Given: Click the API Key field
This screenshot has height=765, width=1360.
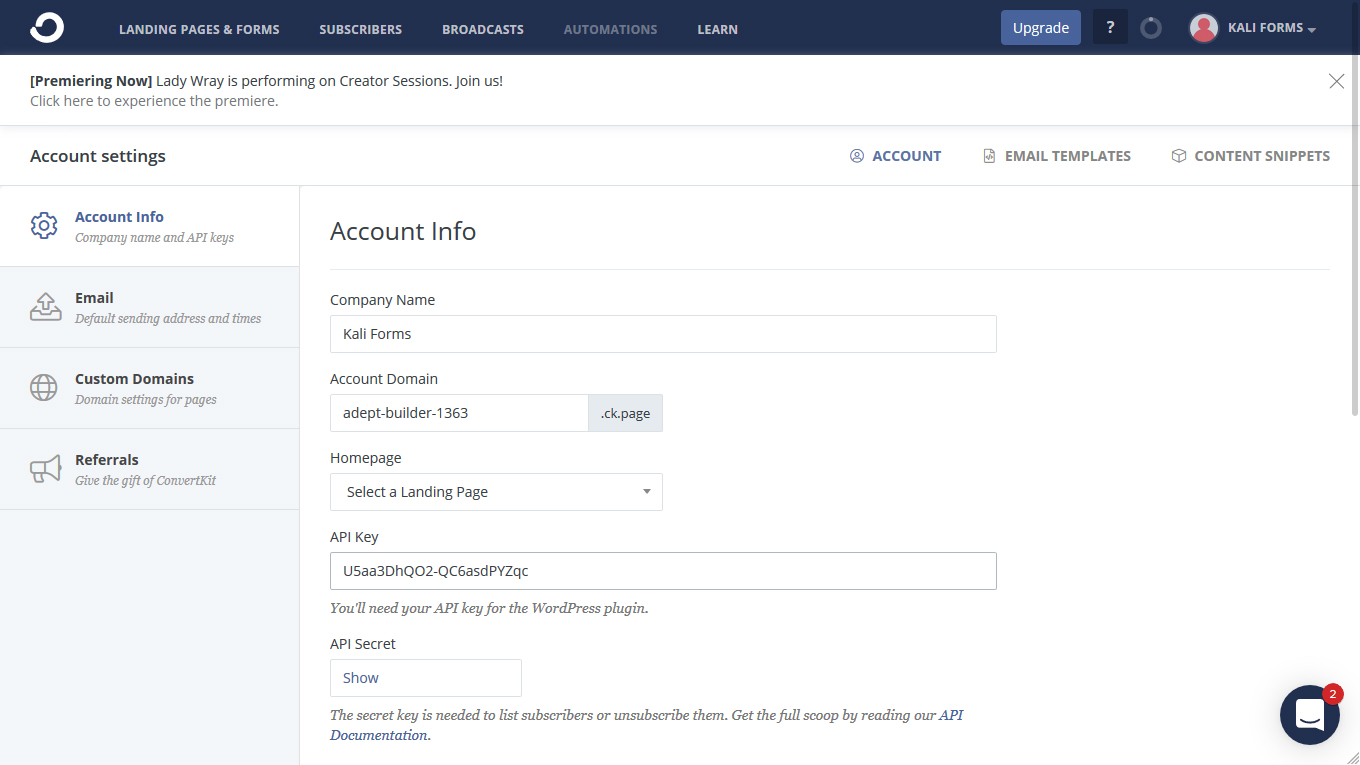Looking at the screenshot, I should [663, 571].
